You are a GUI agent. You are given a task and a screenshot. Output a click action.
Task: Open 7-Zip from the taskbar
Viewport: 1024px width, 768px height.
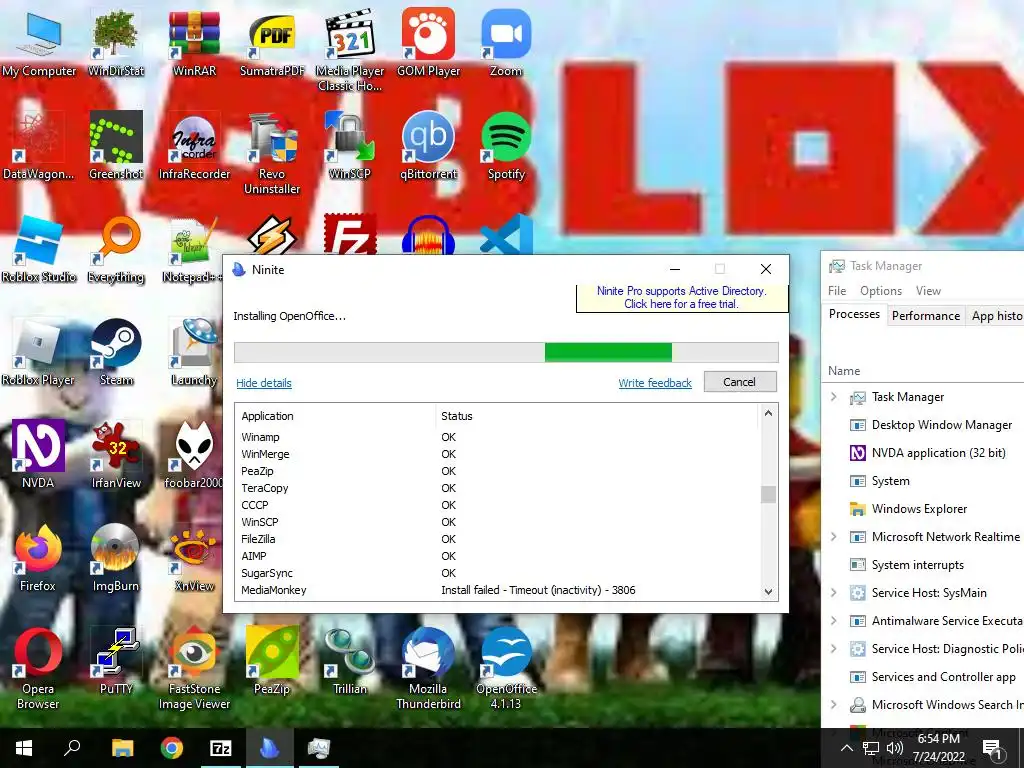(221, 748)
